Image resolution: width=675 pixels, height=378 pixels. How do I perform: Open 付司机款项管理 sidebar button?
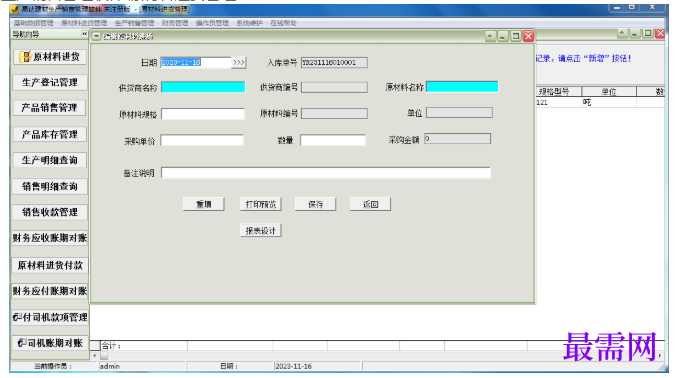click(50, 317)
